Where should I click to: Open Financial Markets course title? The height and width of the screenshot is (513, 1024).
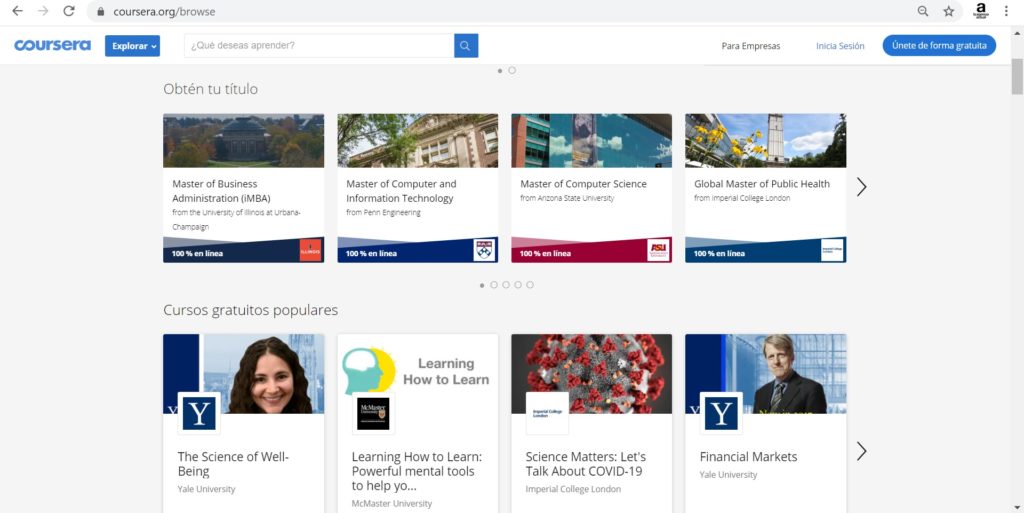click(748, 457)
